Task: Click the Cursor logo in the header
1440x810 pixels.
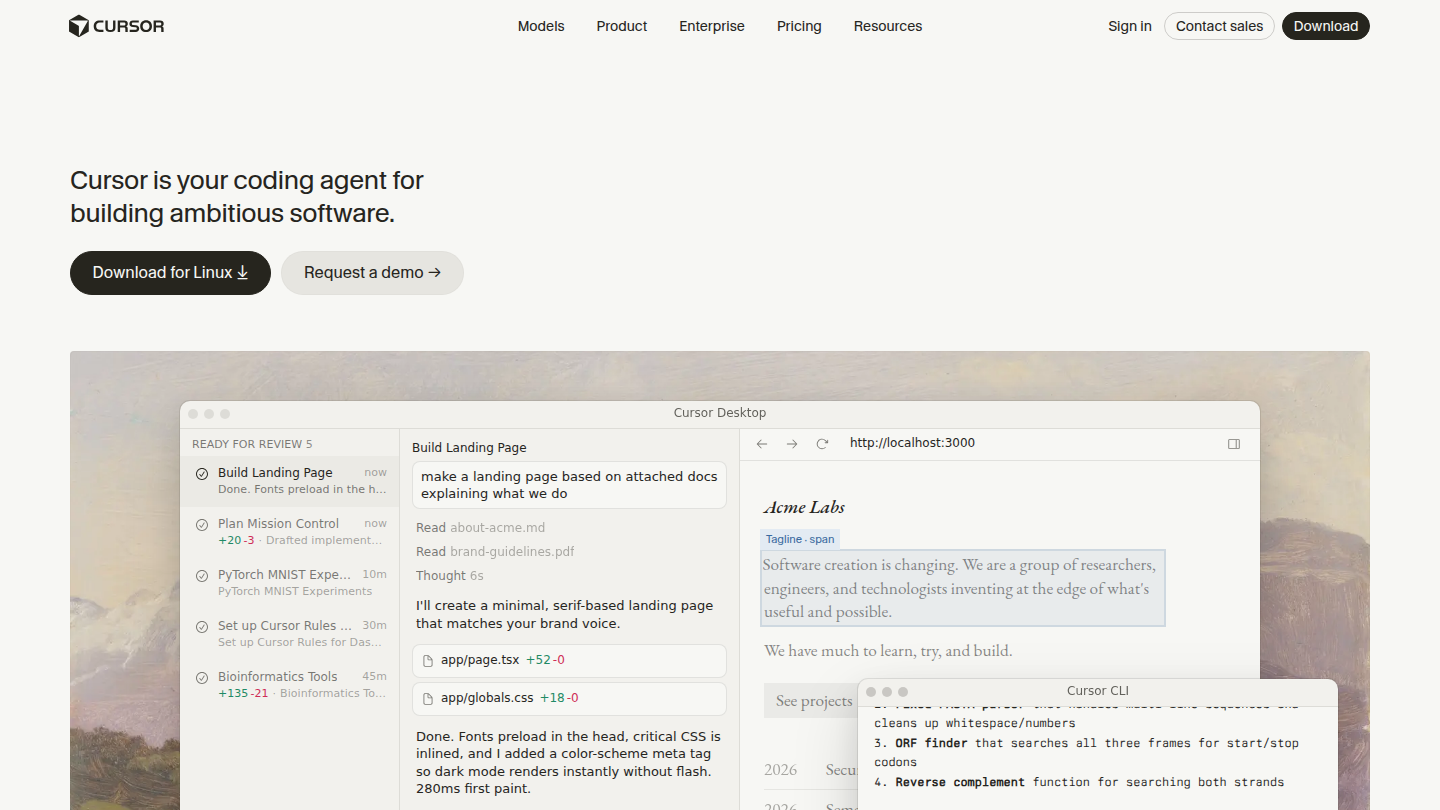Action: 116,26
